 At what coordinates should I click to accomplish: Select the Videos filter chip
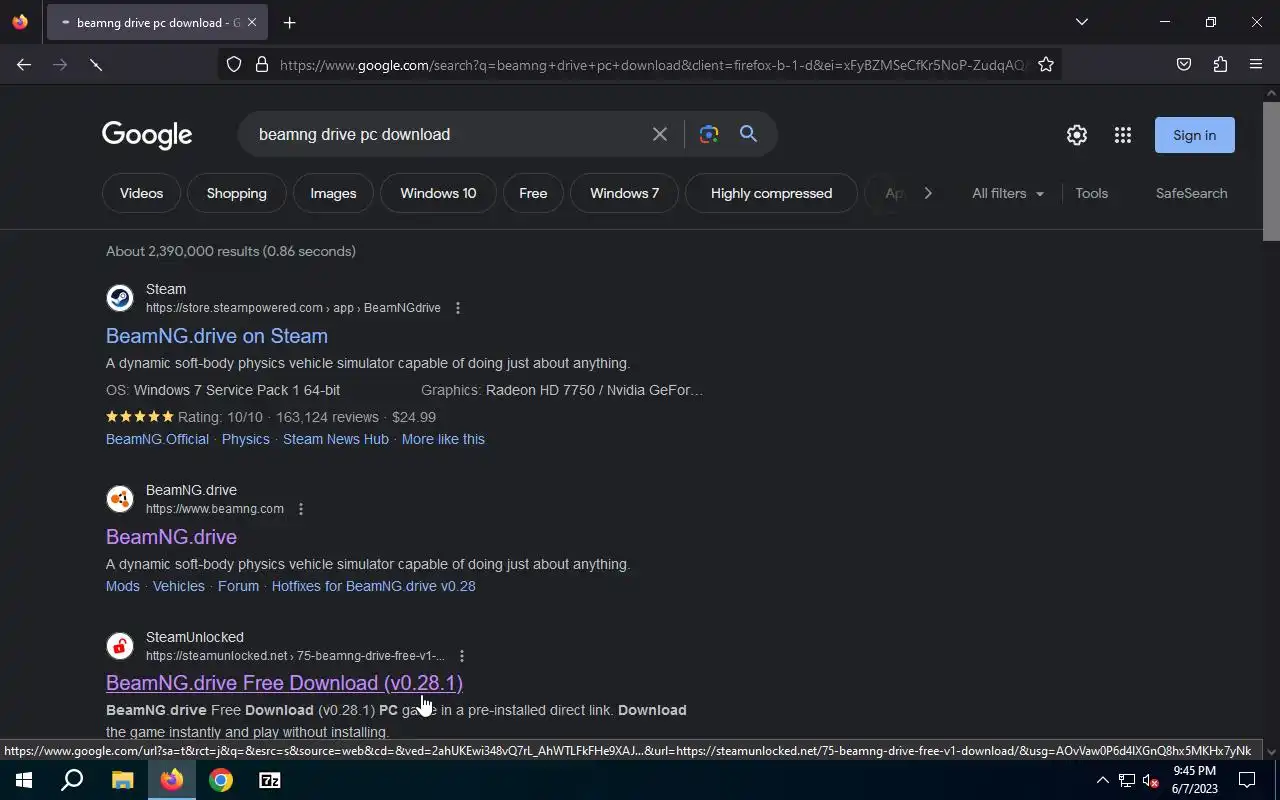click(141, 193)
